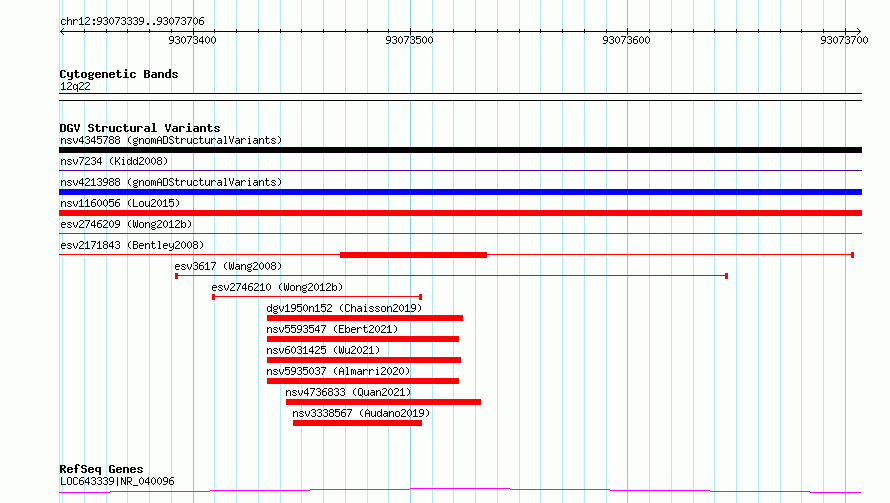Select the dgv1950n152 Chaisson2019 red bar
The image size is (890, 503).
coord(365,318)
